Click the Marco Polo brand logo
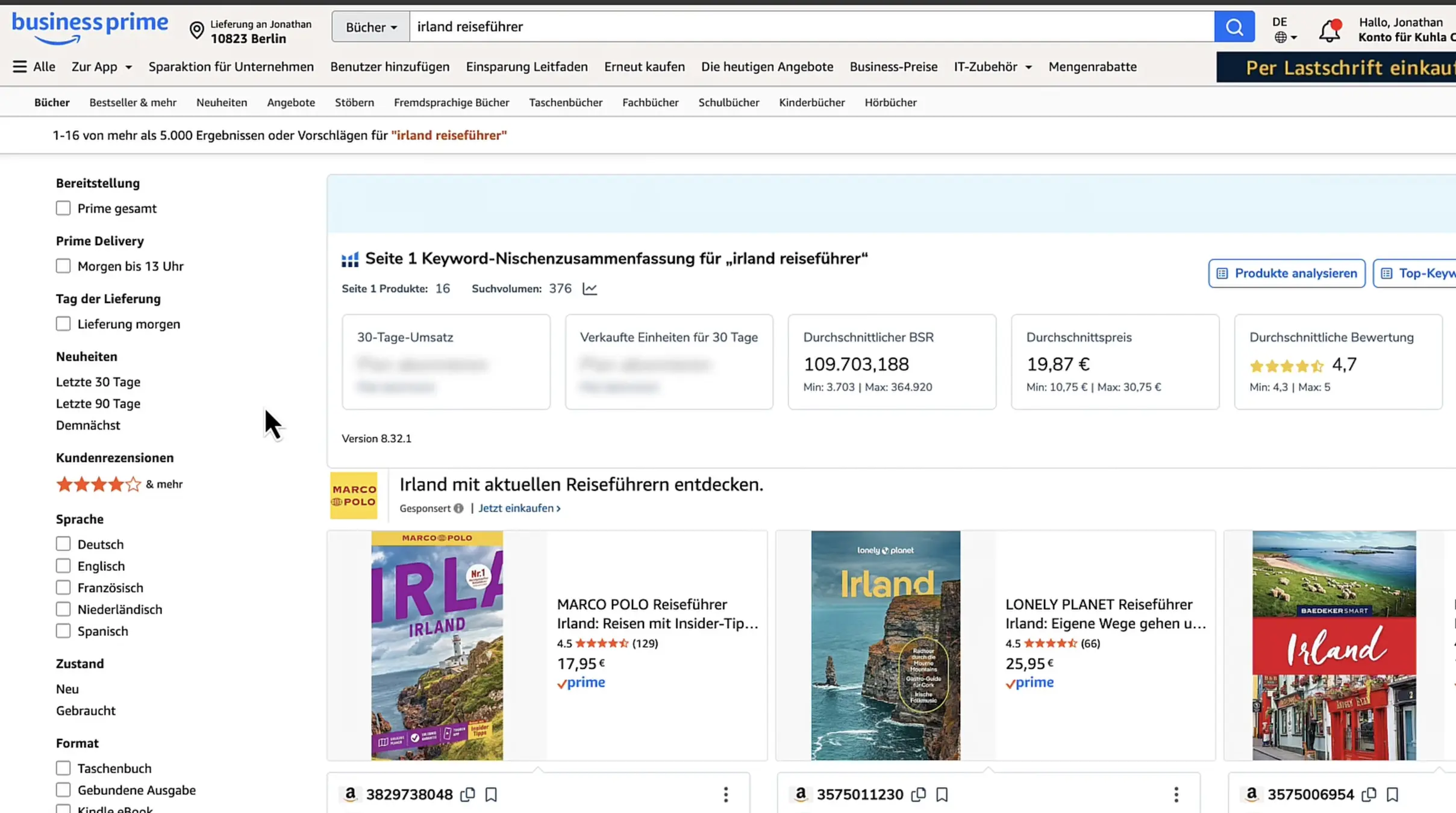This screenshot has width=1456, height=813. click(x=354, y=496)
